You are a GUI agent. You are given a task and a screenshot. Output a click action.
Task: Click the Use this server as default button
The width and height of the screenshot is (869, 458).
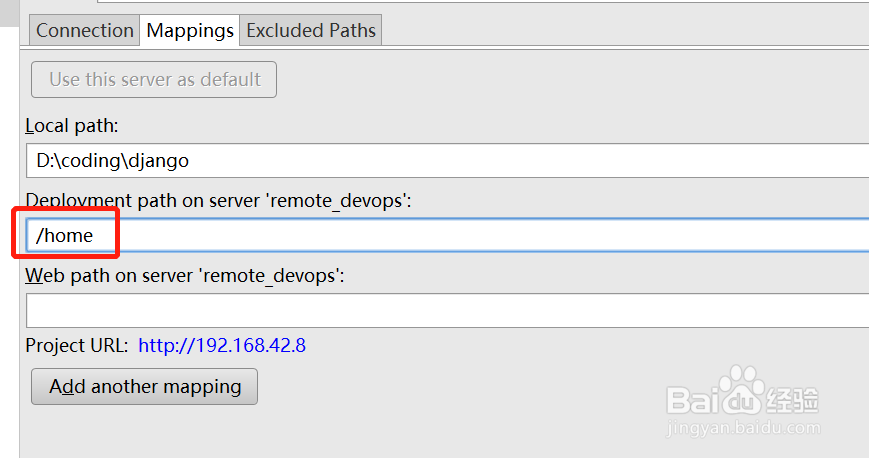154,80
